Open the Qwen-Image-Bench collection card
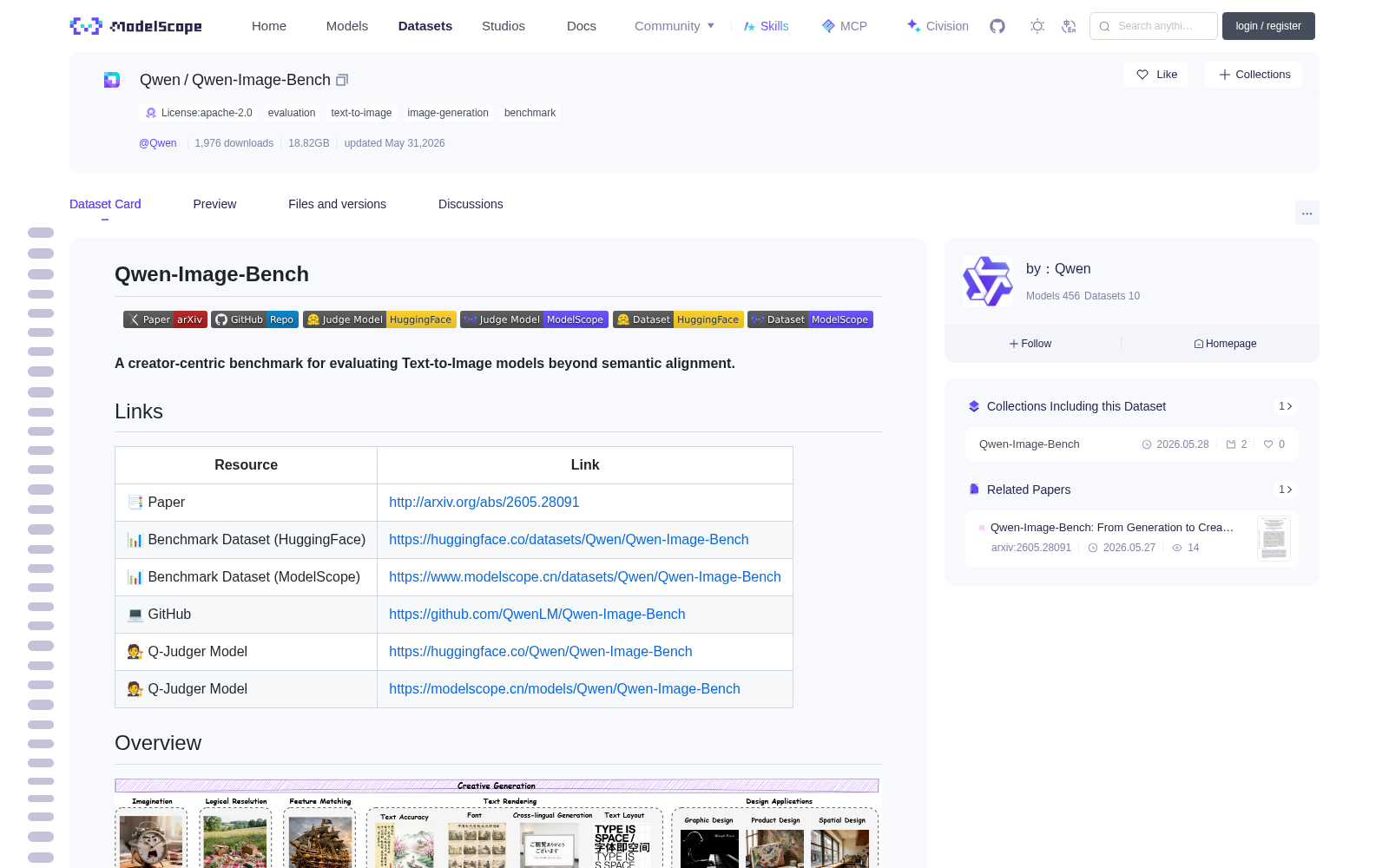 coord(1132,444)
